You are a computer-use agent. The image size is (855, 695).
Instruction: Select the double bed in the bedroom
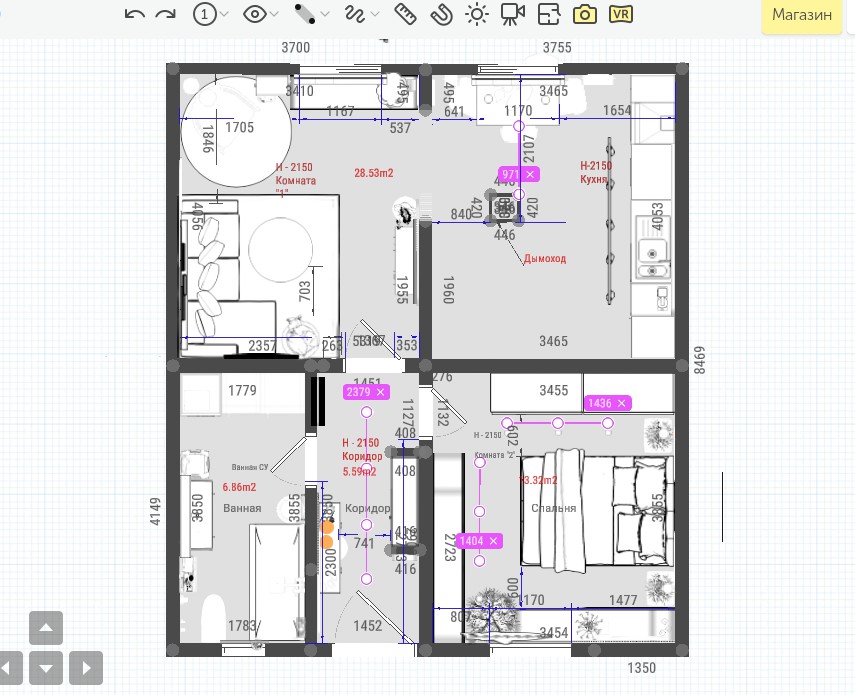click(597, 510)
